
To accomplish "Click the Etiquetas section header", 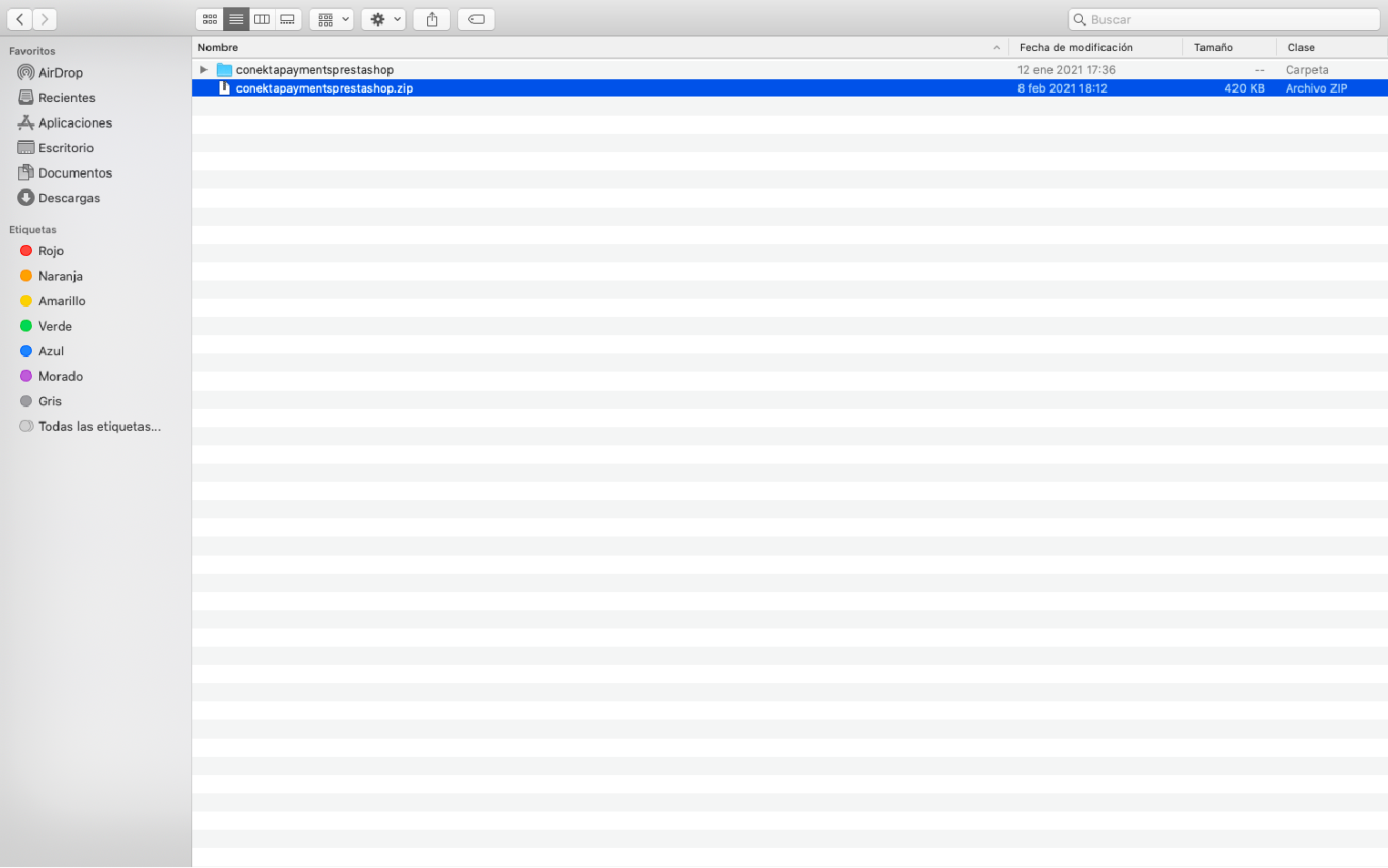I will click(33, 230).
